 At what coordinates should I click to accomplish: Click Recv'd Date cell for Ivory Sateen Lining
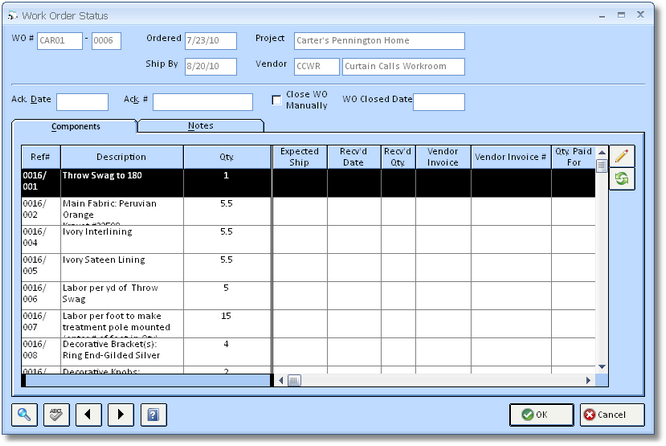click(x=354, y=268)
